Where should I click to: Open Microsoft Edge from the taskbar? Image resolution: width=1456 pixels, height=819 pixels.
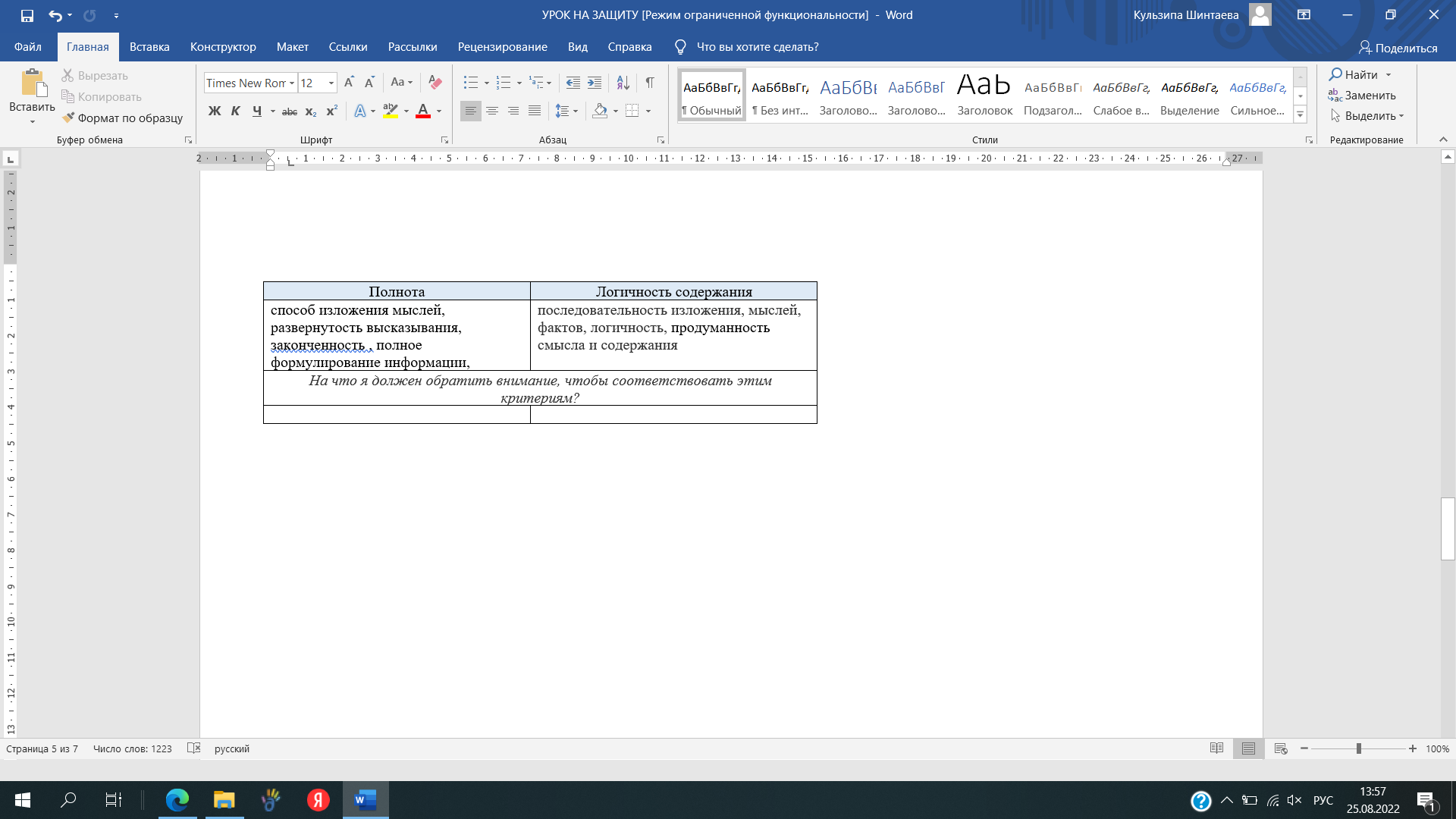click(177, 800)
